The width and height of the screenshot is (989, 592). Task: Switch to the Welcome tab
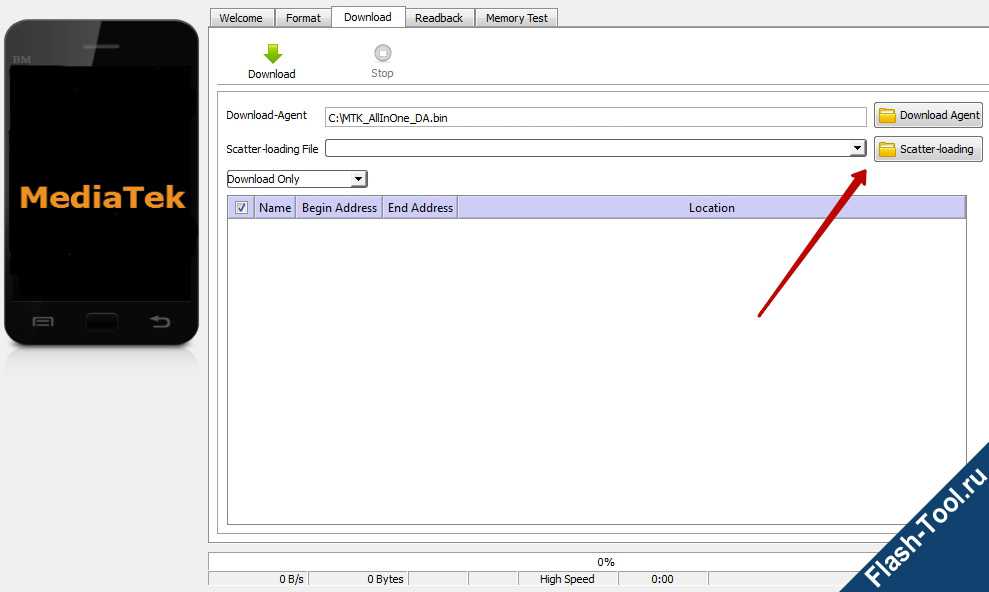[x=241, y=18]
